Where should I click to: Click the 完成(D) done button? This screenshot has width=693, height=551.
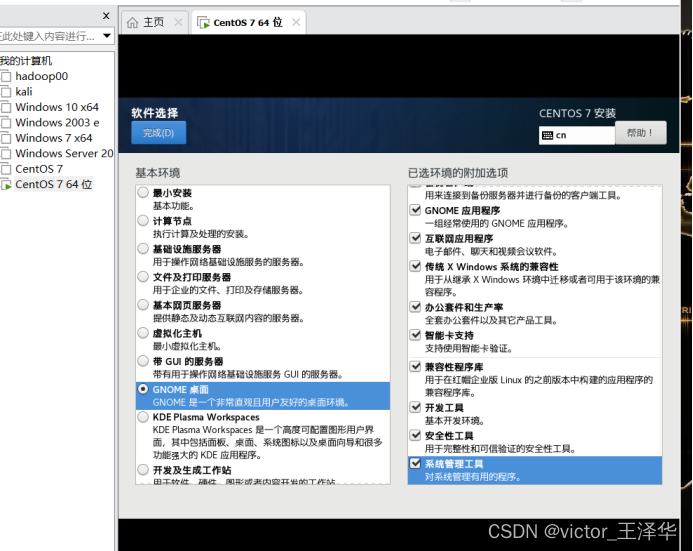click(x=159, y=133)
